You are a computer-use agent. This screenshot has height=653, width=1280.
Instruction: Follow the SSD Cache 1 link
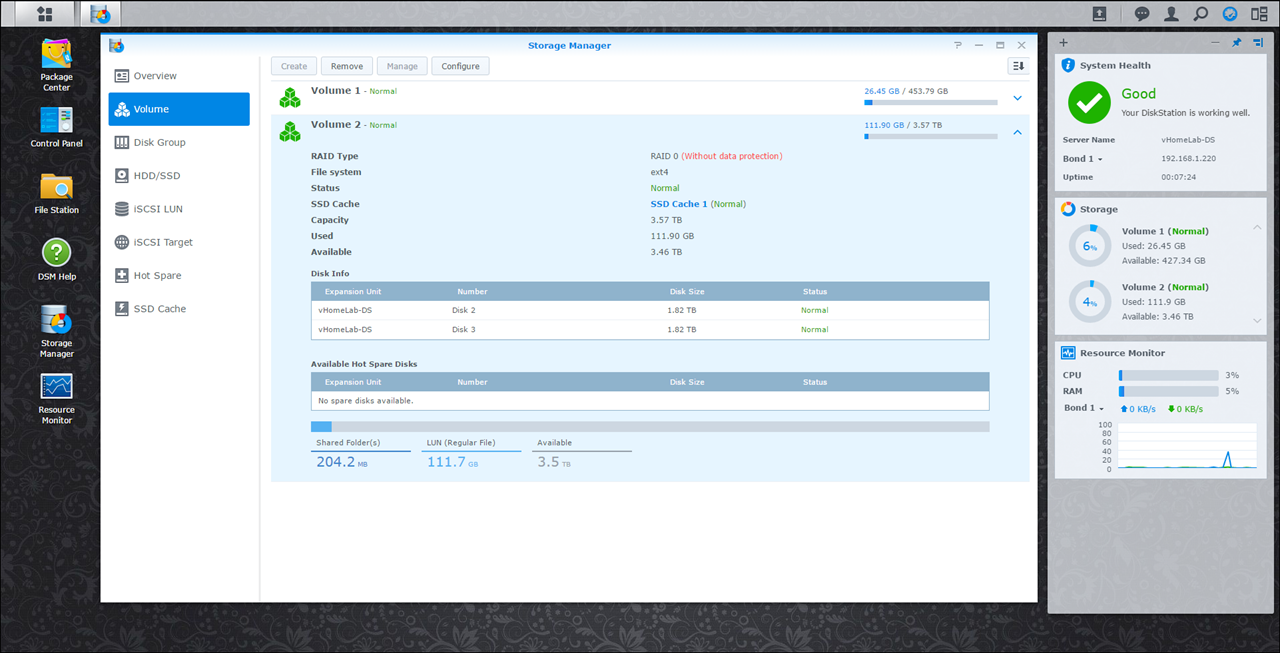[678, 204]
